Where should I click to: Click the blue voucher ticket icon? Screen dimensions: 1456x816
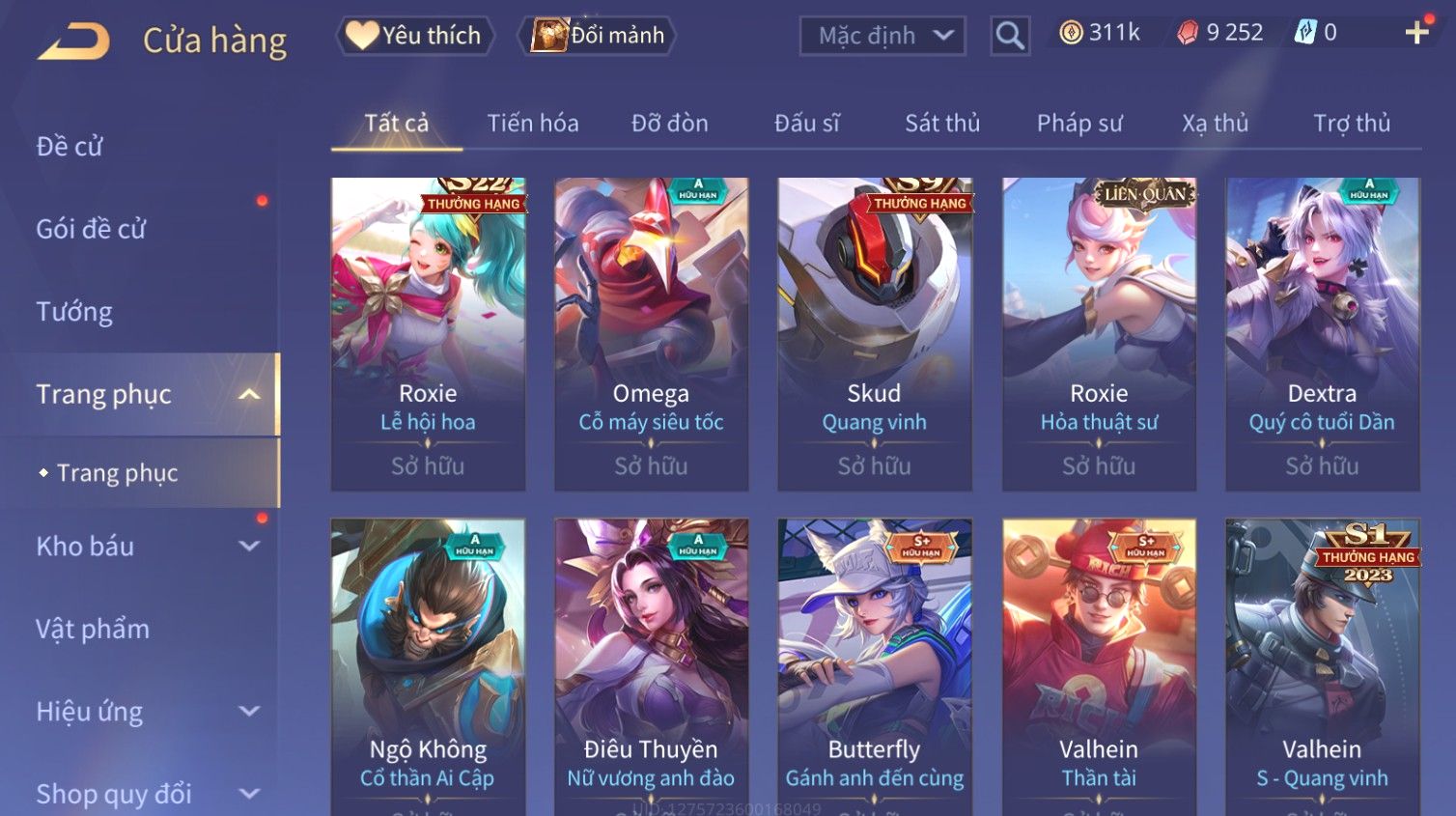coord(1305,33)
